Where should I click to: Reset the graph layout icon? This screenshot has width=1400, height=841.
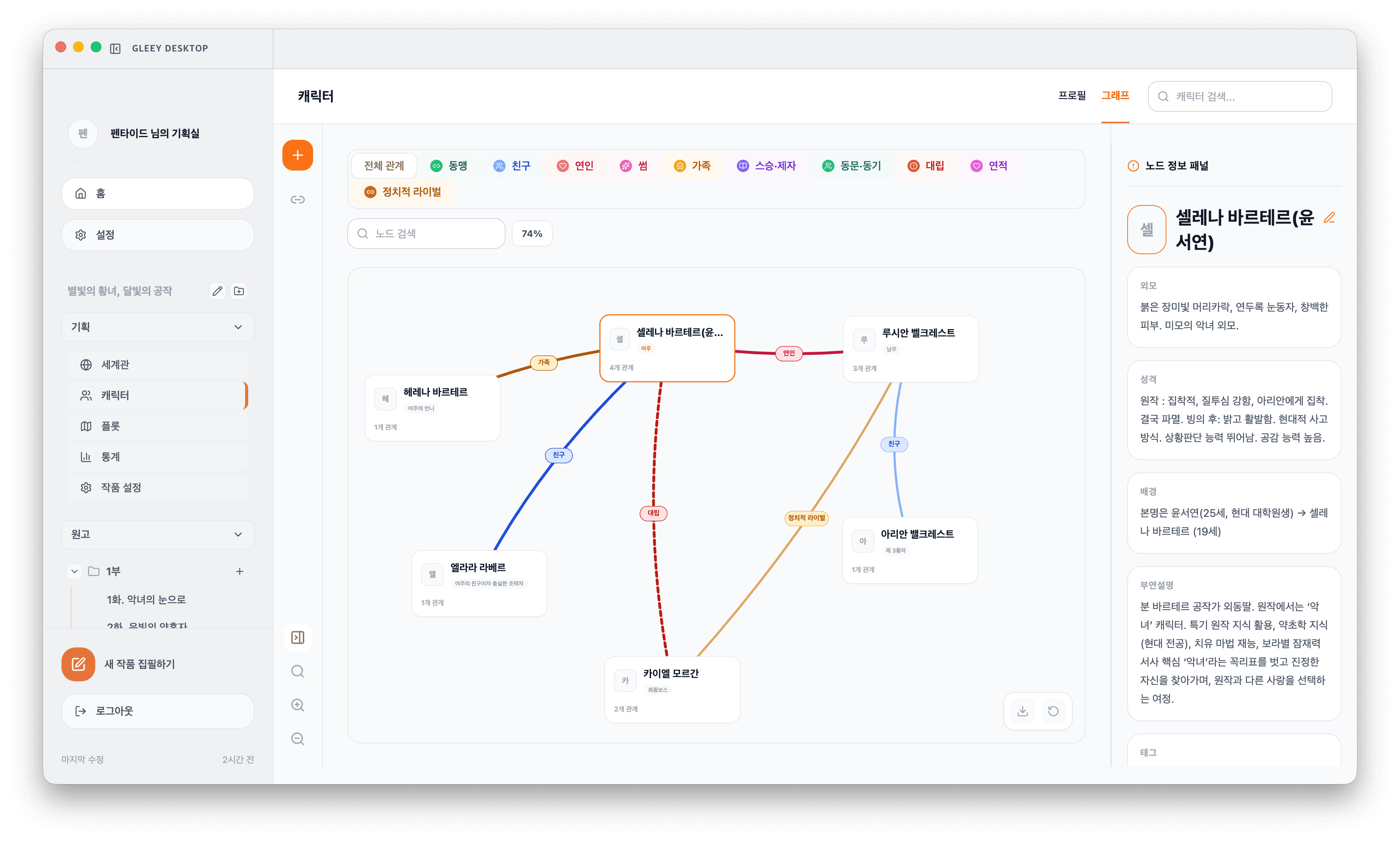pyautogui.click(x=1053, y=711)
